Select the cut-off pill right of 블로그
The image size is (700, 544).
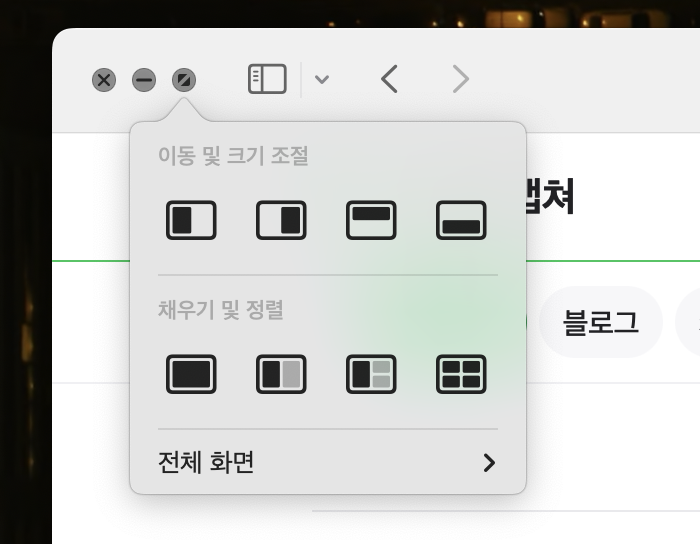(x=690, y=322)
